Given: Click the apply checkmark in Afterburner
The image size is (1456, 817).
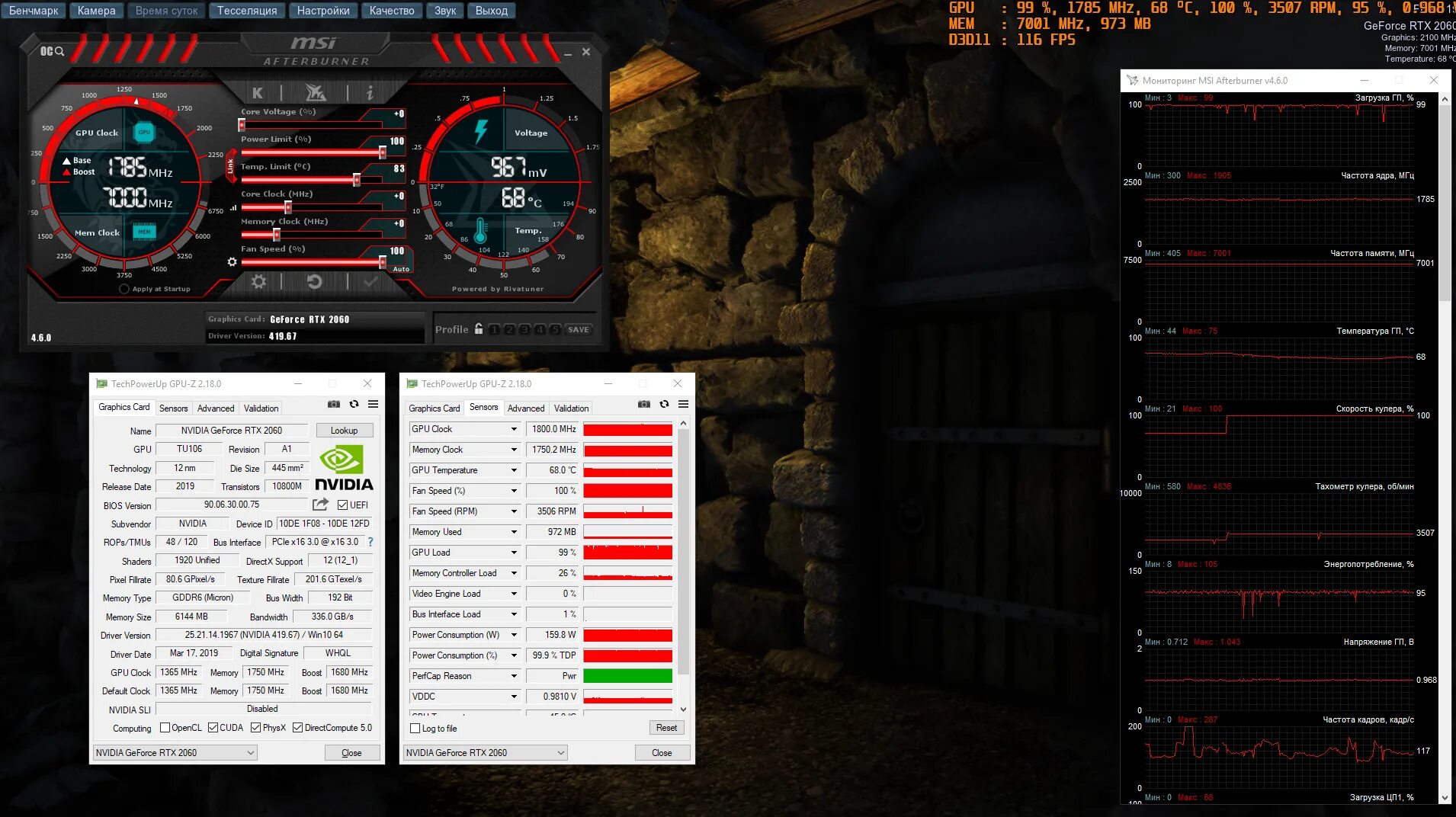Looking at the screenshot, I should [371, 282].
